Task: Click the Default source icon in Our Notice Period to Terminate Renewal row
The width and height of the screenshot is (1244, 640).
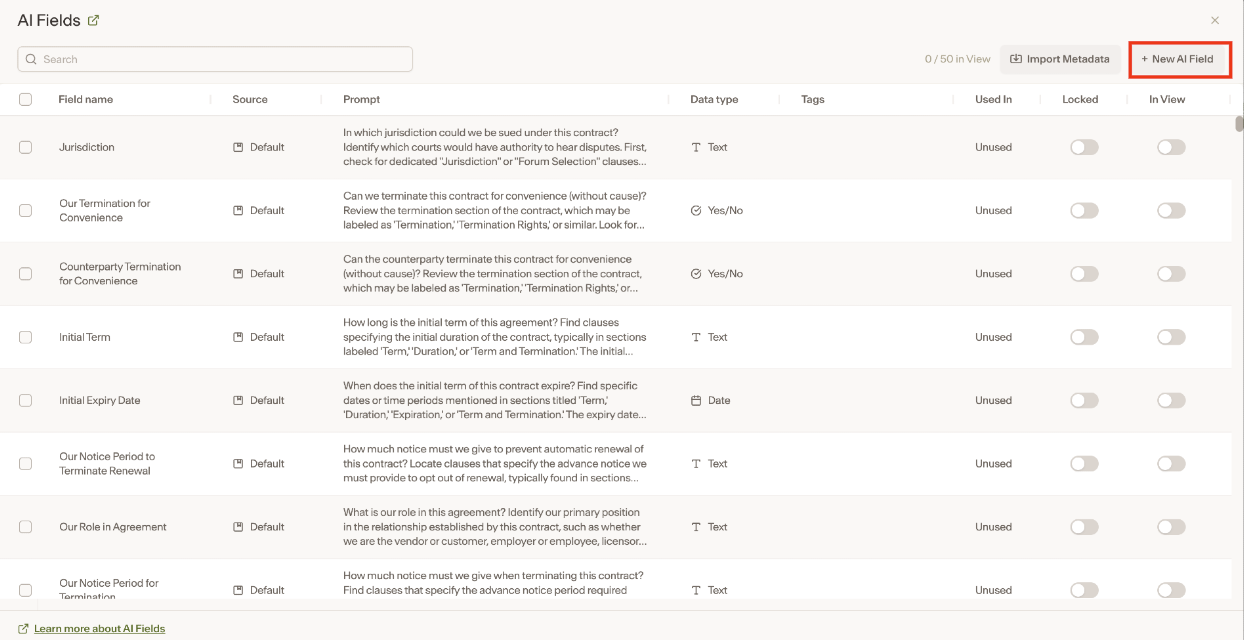Action: [x=238, y=464]
